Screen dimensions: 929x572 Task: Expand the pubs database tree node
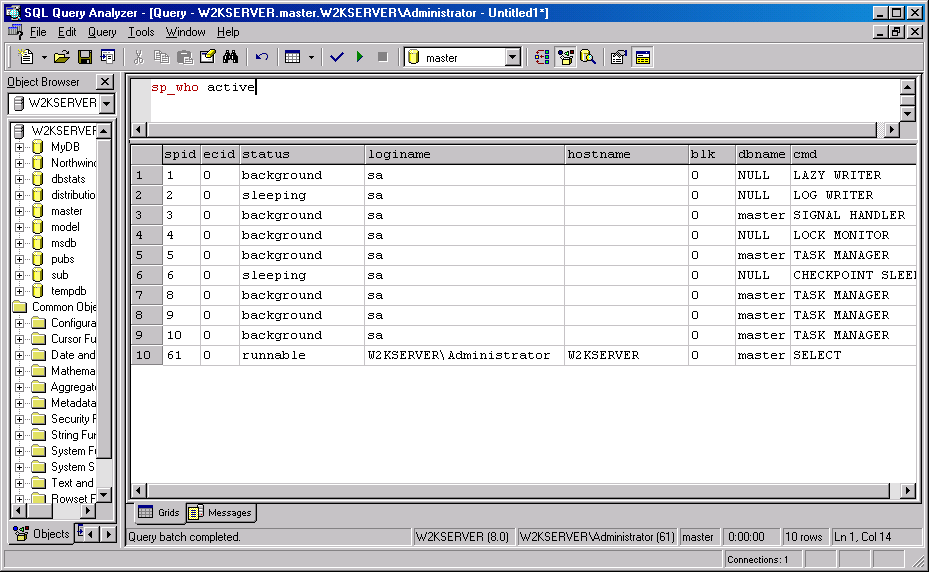point(19,259)
